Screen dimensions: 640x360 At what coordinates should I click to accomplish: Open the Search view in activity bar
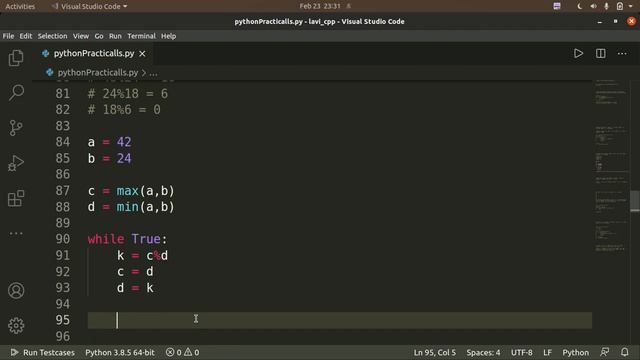point(16,93)
